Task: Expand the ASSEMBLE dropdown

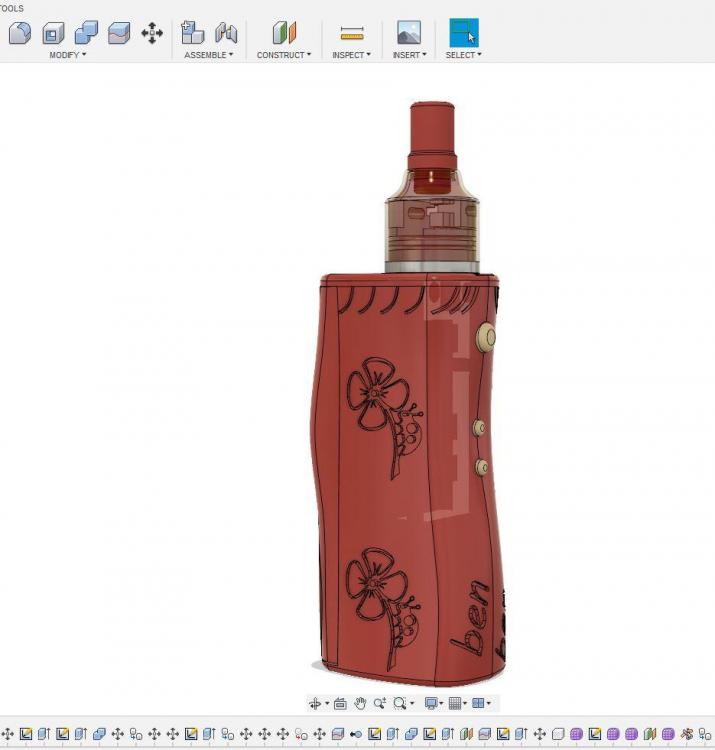Action: pyautogui.click(x=209, y=55)
